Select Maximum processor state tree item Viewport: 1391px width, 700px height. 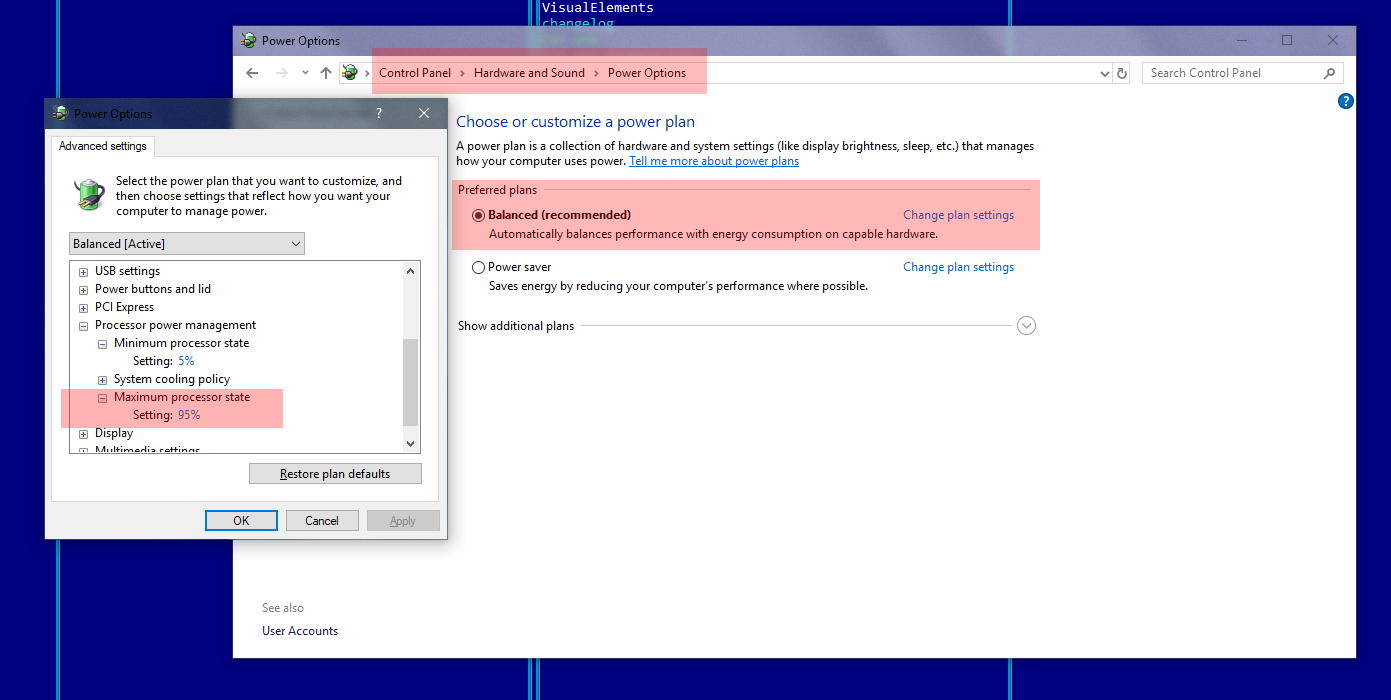(x=182, y=397)
